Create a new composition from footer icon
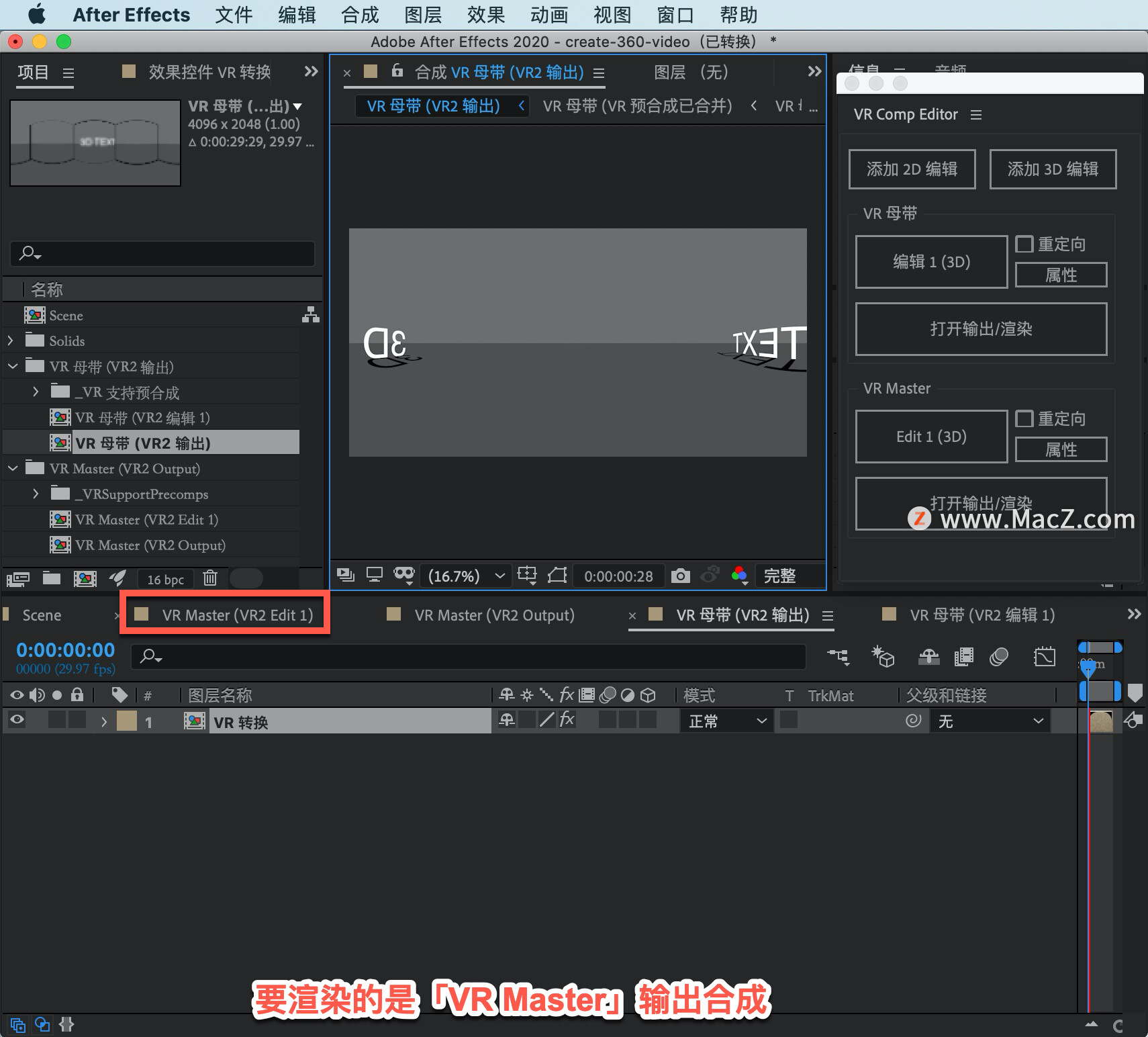Image resolution: width=1148 pixels, height=1037 pixels. [x=85, y=578]
